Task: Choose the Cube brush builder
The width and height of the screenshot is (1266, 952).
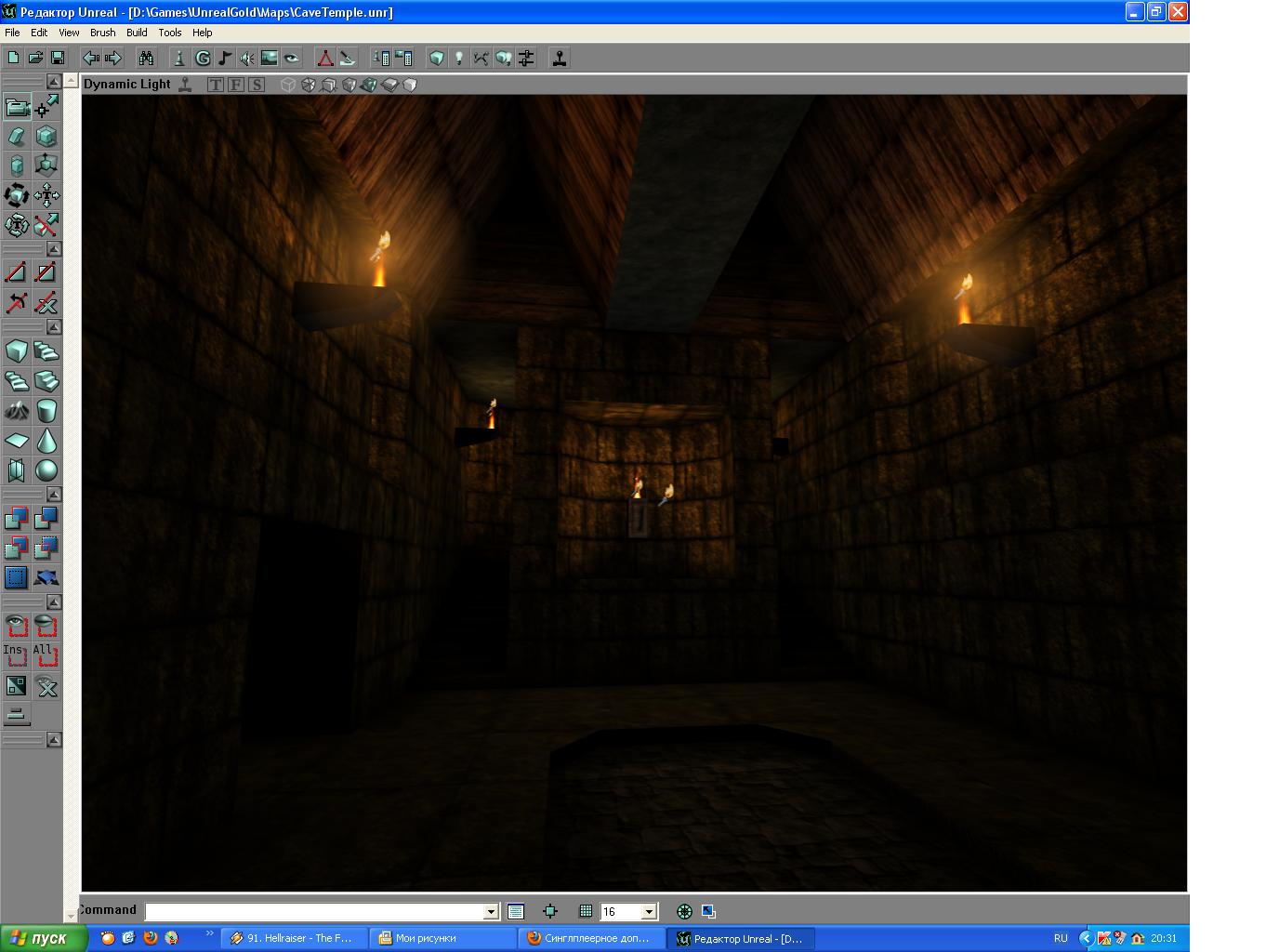Action: 17,351
